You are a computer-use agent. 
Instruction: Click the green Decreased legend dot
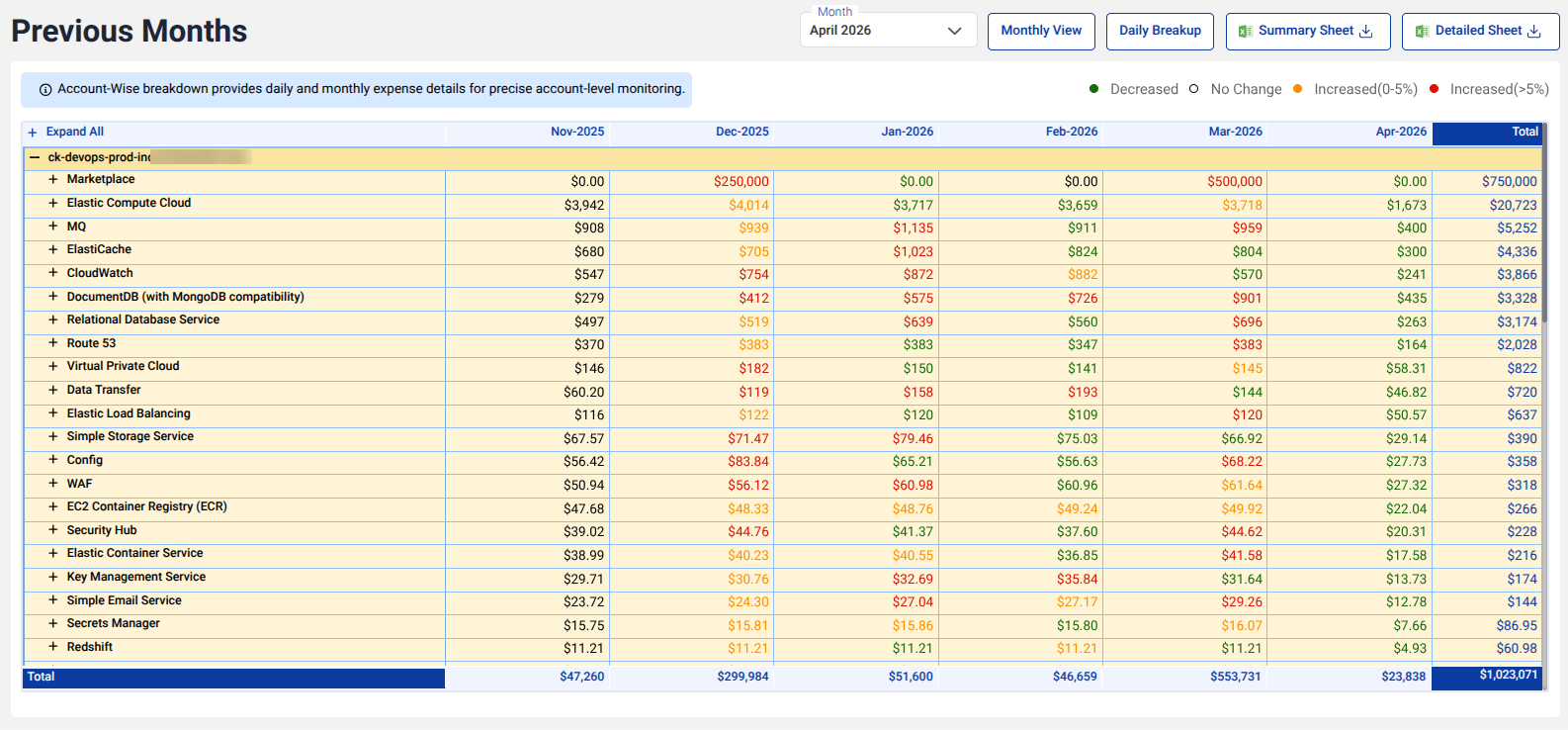(x=1094, y=89)
